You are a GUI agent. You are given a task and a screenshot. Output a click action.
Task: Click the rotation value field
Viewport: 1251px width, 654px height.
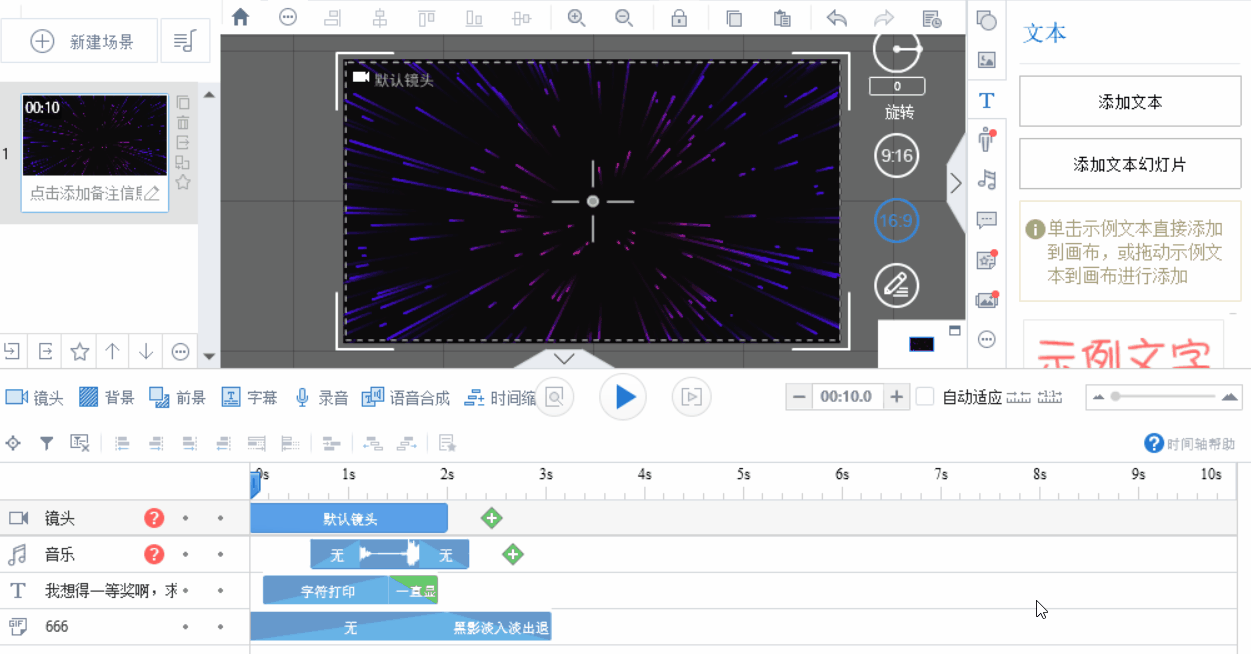pos(897,86)
